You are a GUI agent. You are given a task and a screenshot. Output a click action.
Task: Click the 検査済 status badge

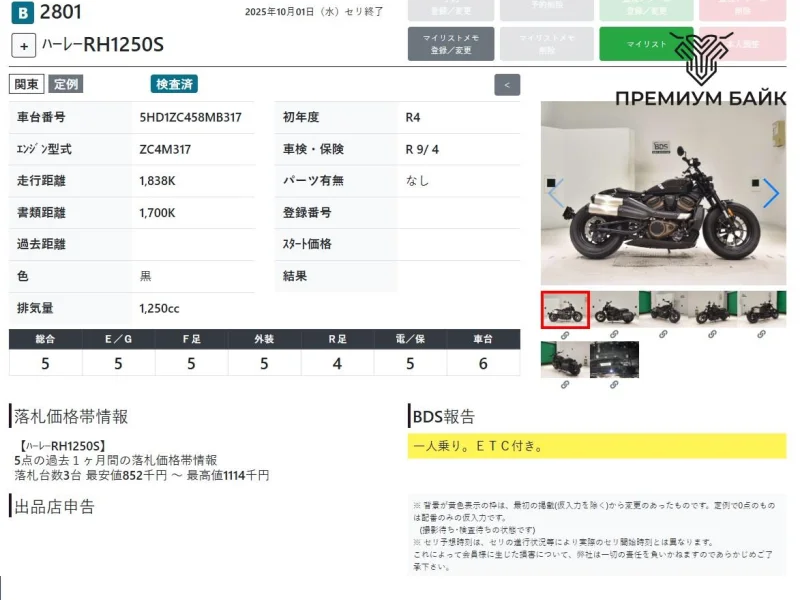click(174, 84)
